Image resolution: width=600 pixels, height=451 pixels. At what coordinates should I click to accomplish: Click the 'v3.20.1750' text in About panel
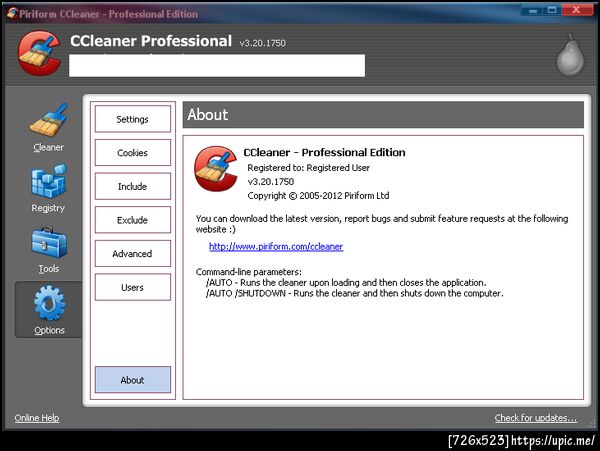coord(271,182)
